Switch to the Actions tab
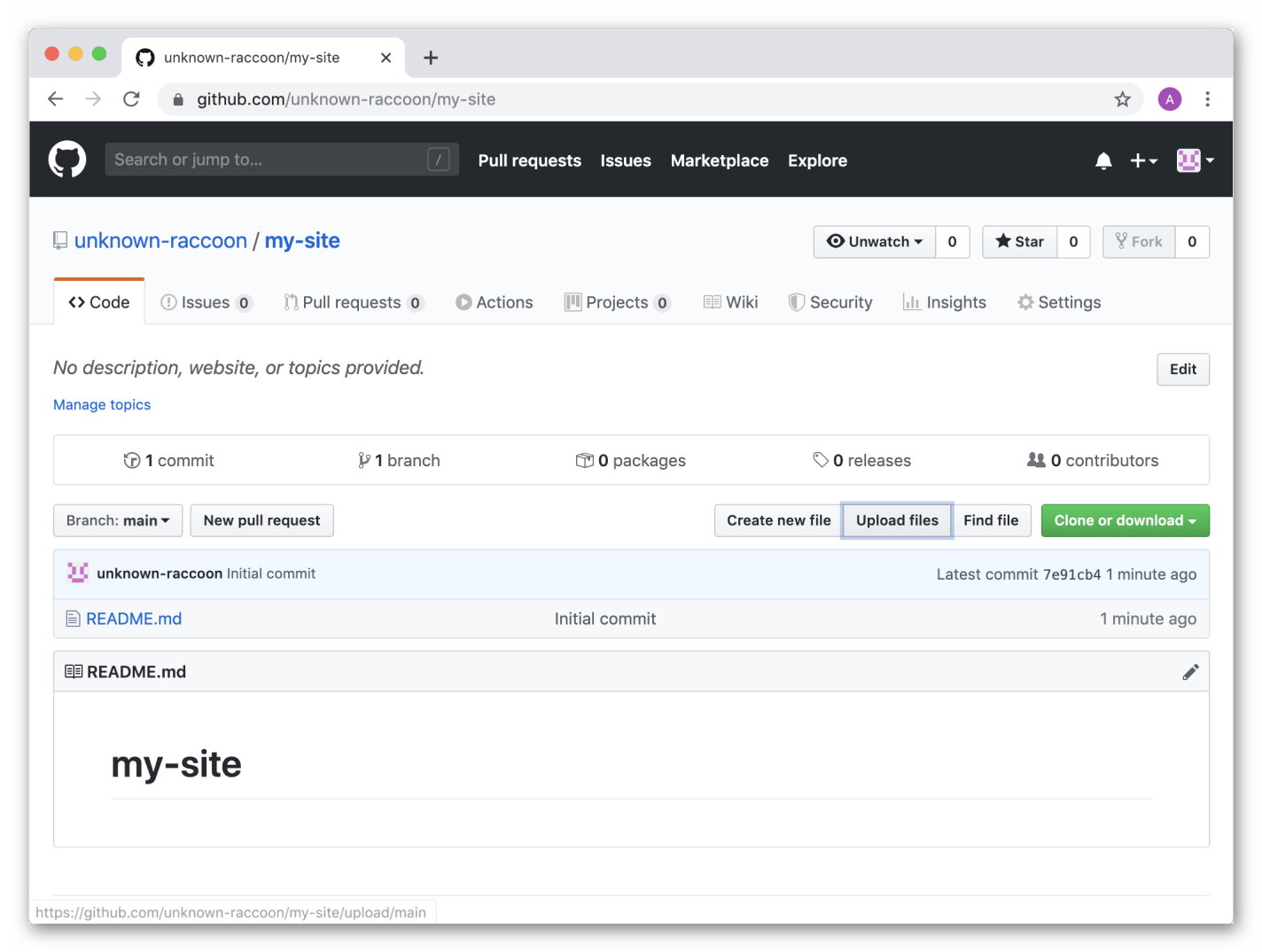Viewport: 1262px width, 952px height. pos(495,302)
